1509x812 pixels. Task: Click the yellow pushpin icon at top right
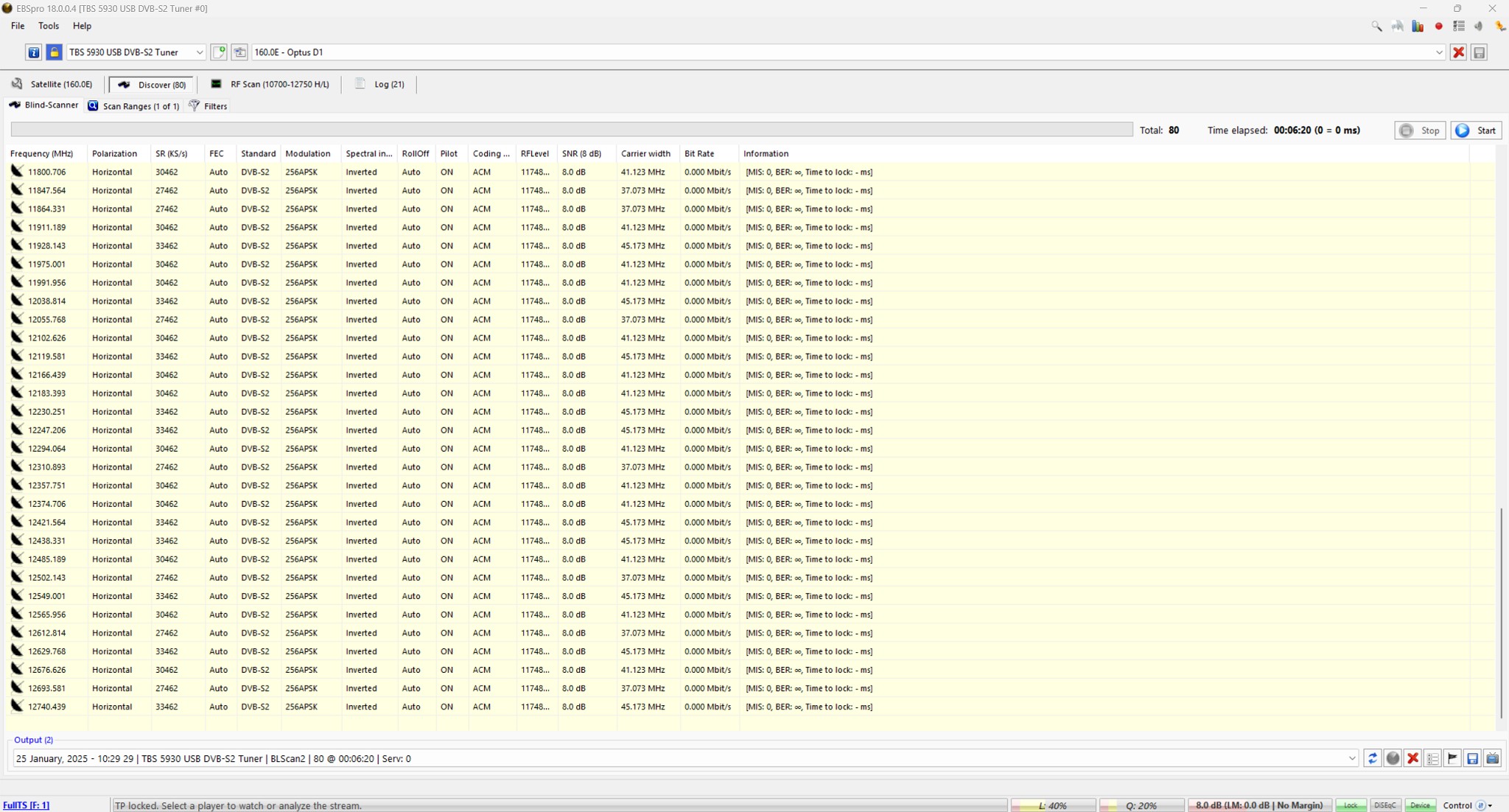[x=1500, y=27]
